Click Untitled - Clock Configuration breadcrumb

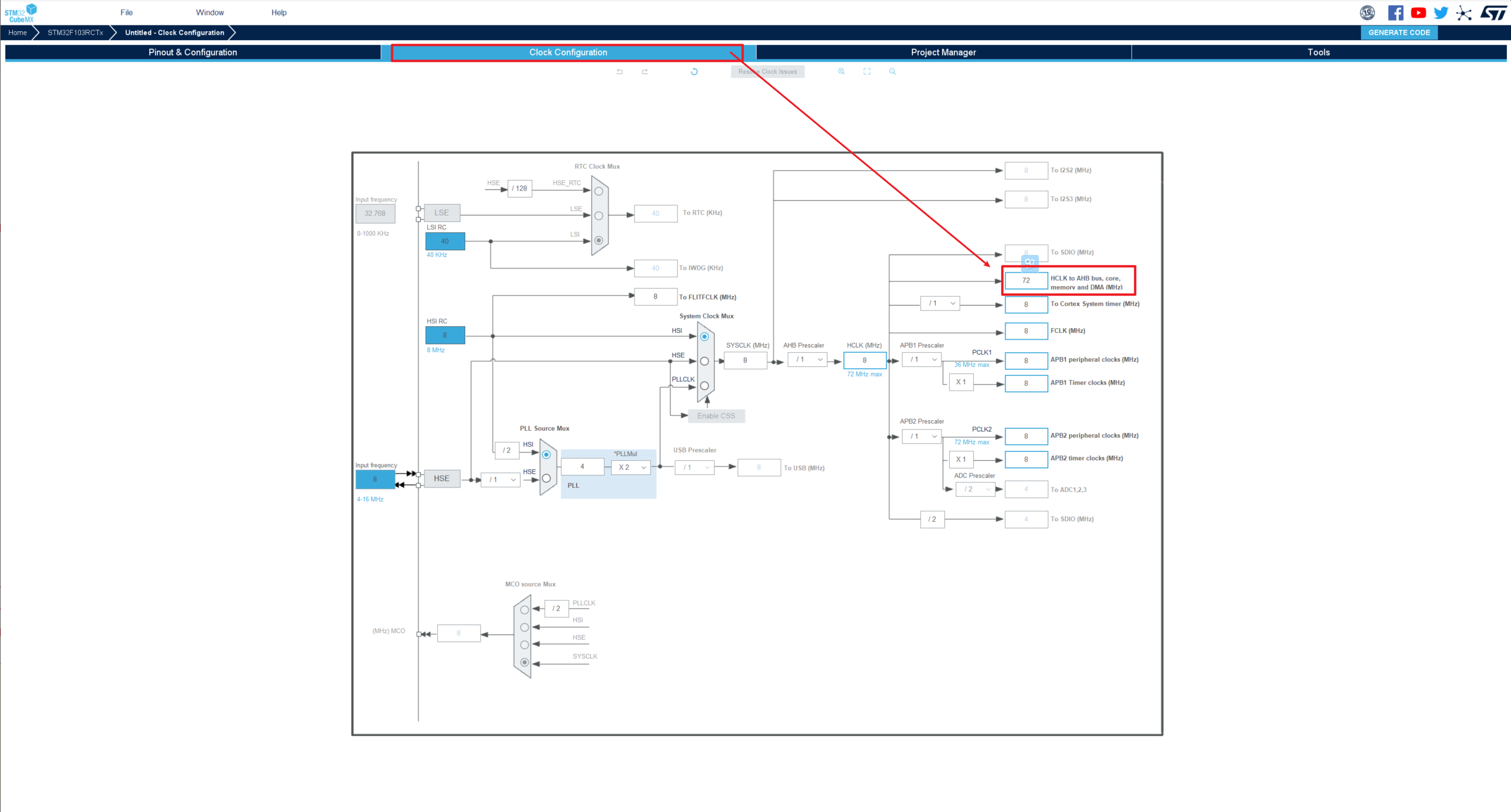175,32
